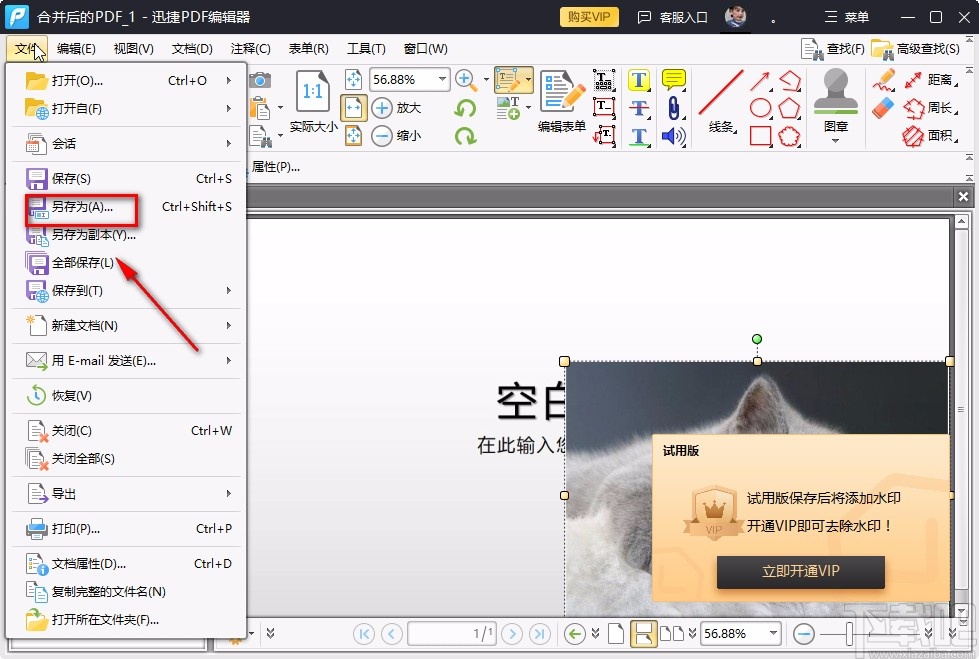Select the cloud shape tool
The image size is (979, 659).
(x=789, y=136)
